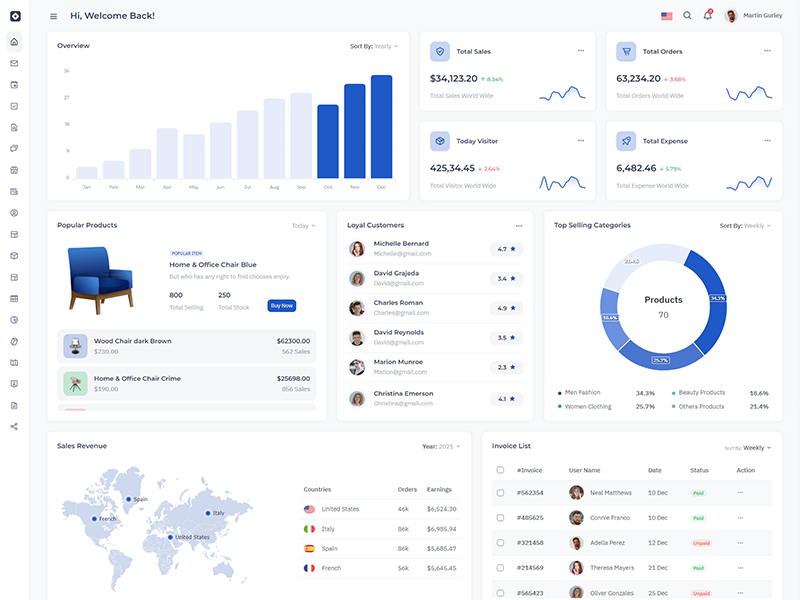Toggle the select-all checkbox in Invoice List header
This screenshot has width=800, height=600.
[x=501, y=470]
